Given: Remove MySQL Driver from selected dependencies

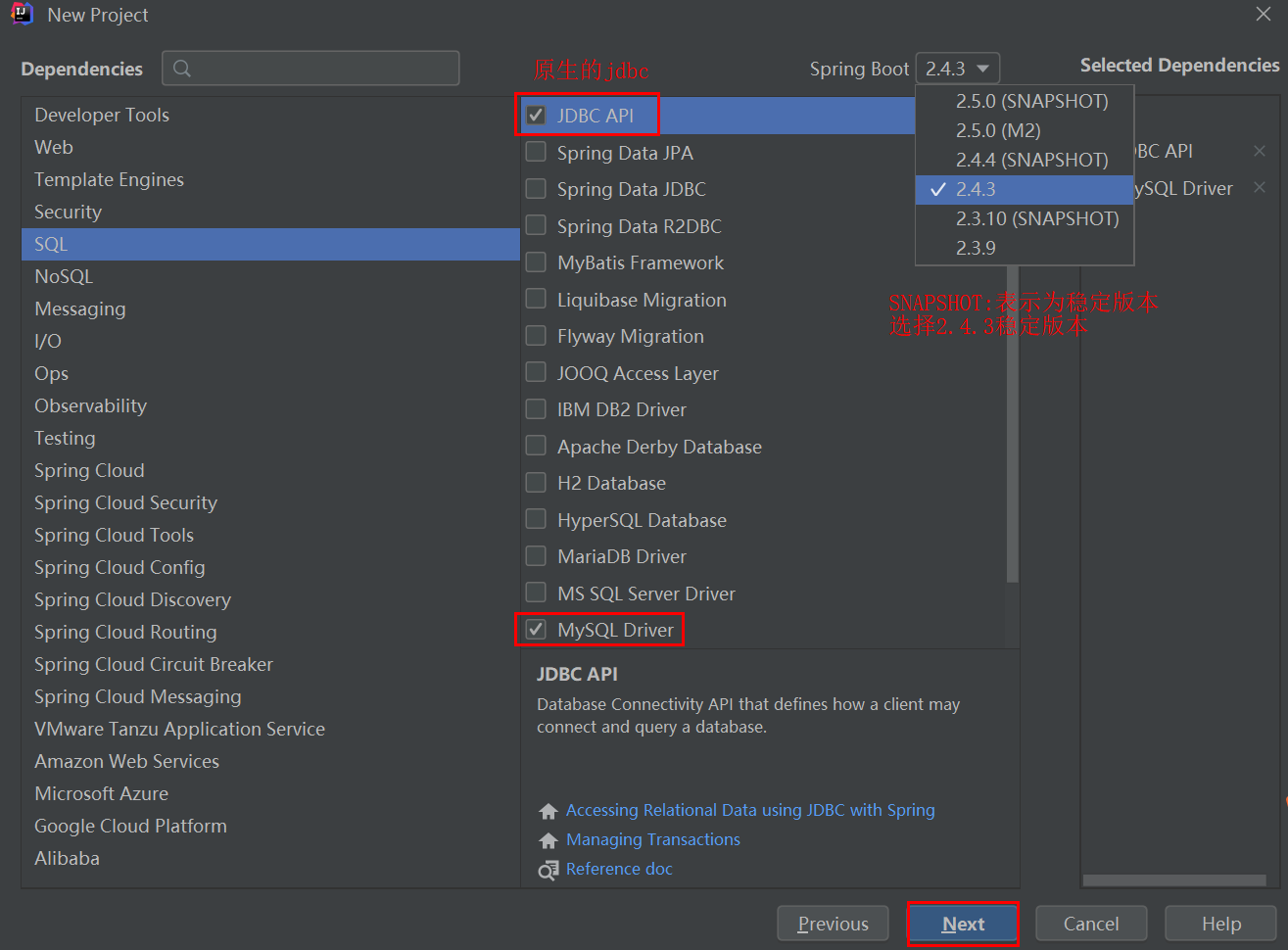Looking at the screenshot, I should tap(1260, 187).
